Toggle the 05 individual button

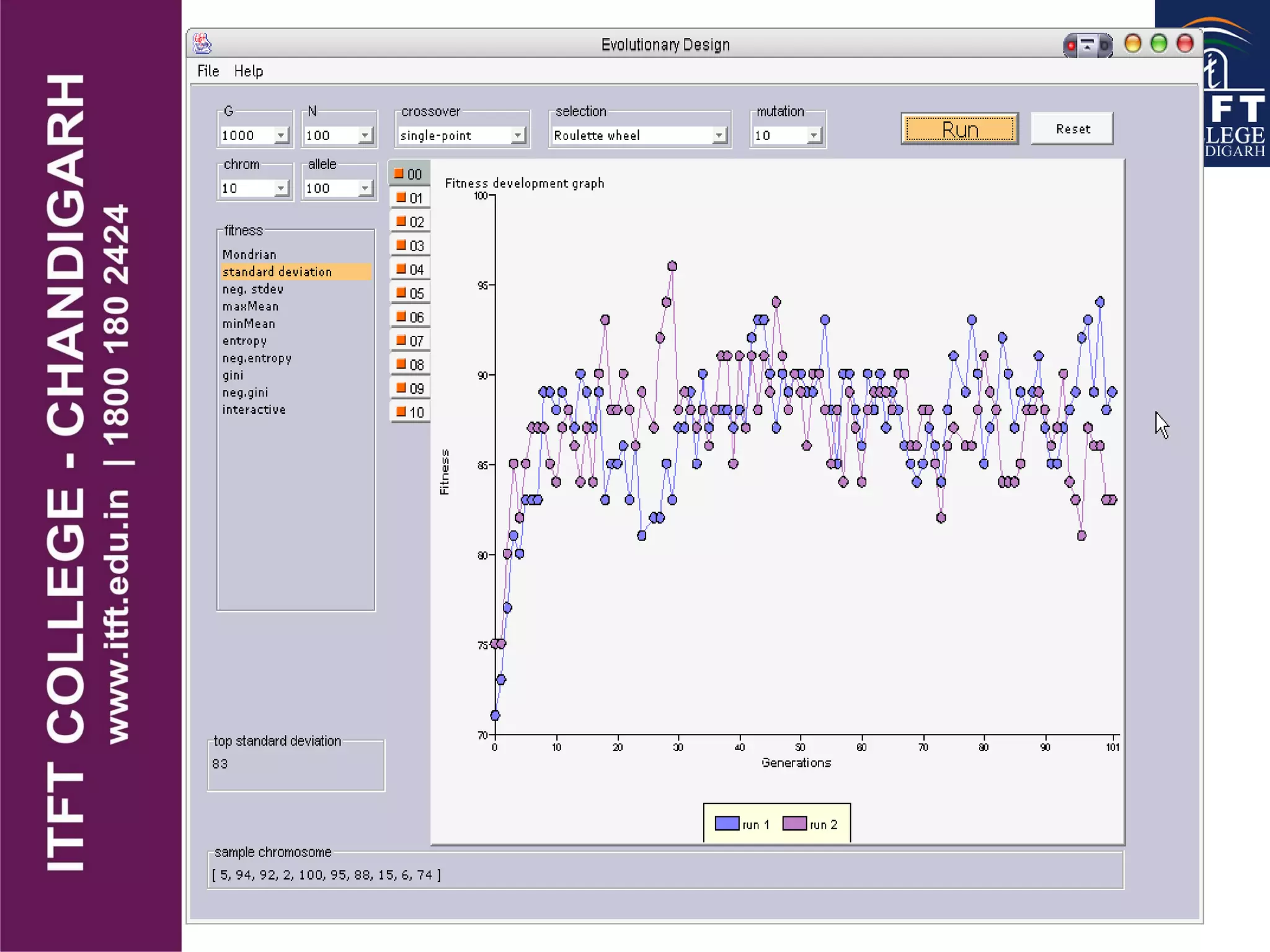(x=410, y=293)
